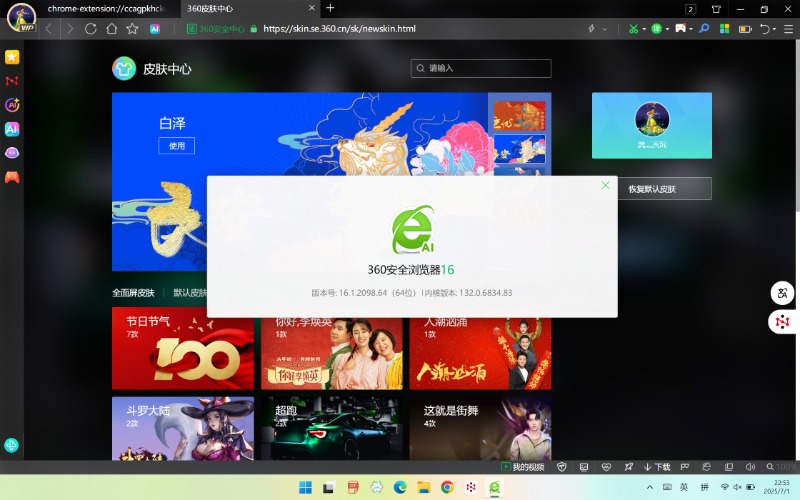Click the lightning speed mode icon
Screen dimensions: 800x500
[x=591, y=29]
